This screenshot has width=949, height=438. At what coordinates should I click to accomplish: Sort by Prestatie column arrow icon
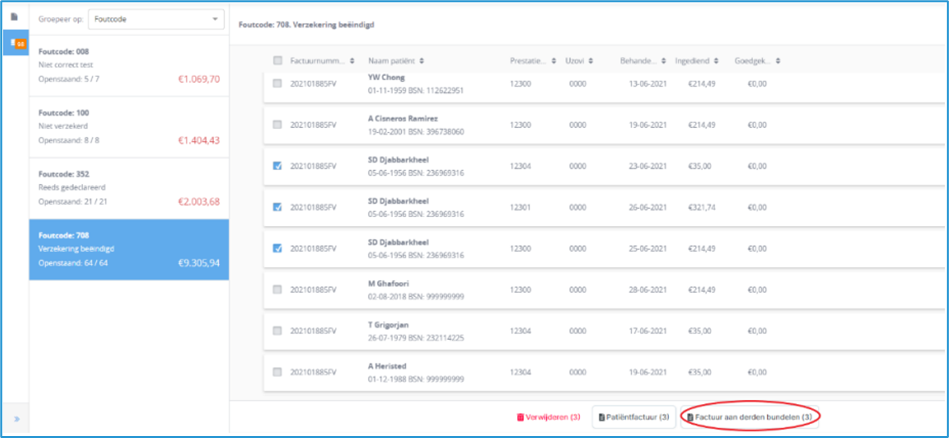(x=553, y=62)
